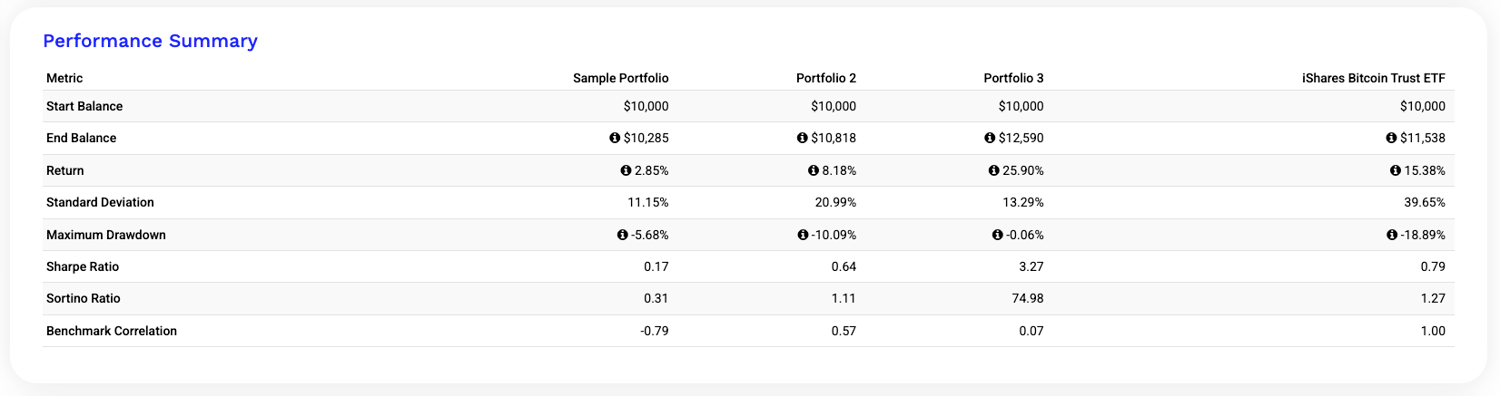The height and width of the screenshot is (396, 1500).
Task: Click info icon next to 15.38% Return
Action: 1396,170
